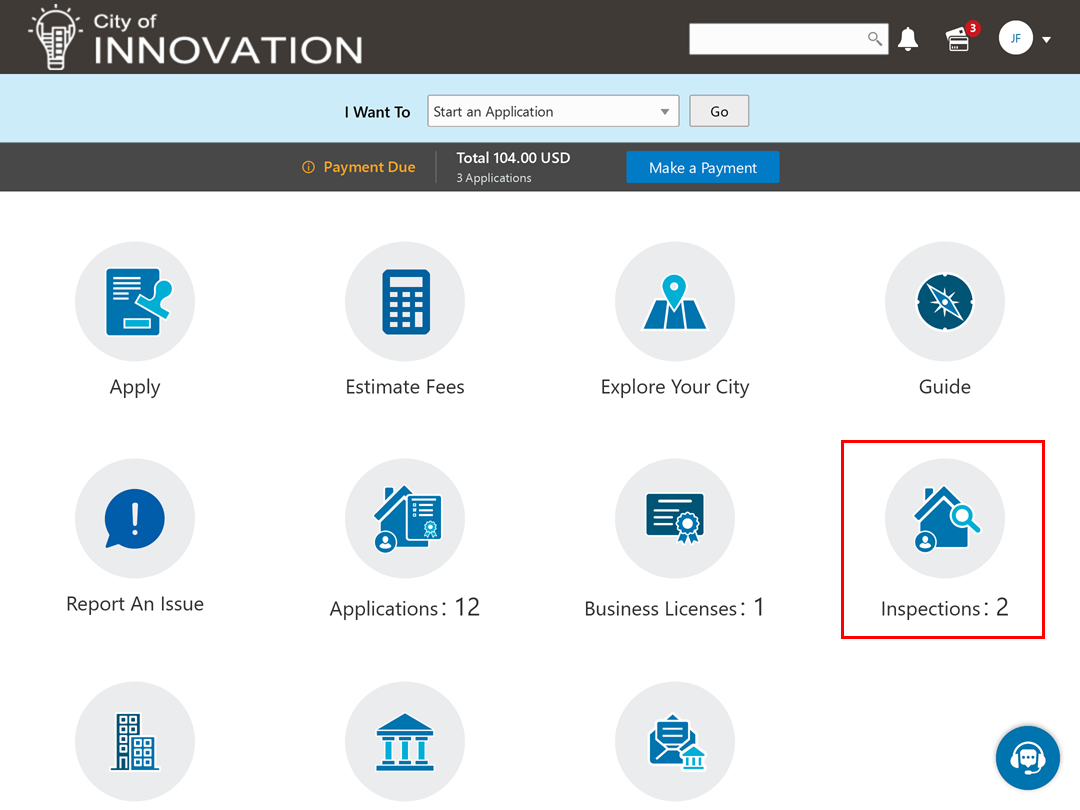Click the Payment Due text

pyautogui.click(x=369, y=167)
